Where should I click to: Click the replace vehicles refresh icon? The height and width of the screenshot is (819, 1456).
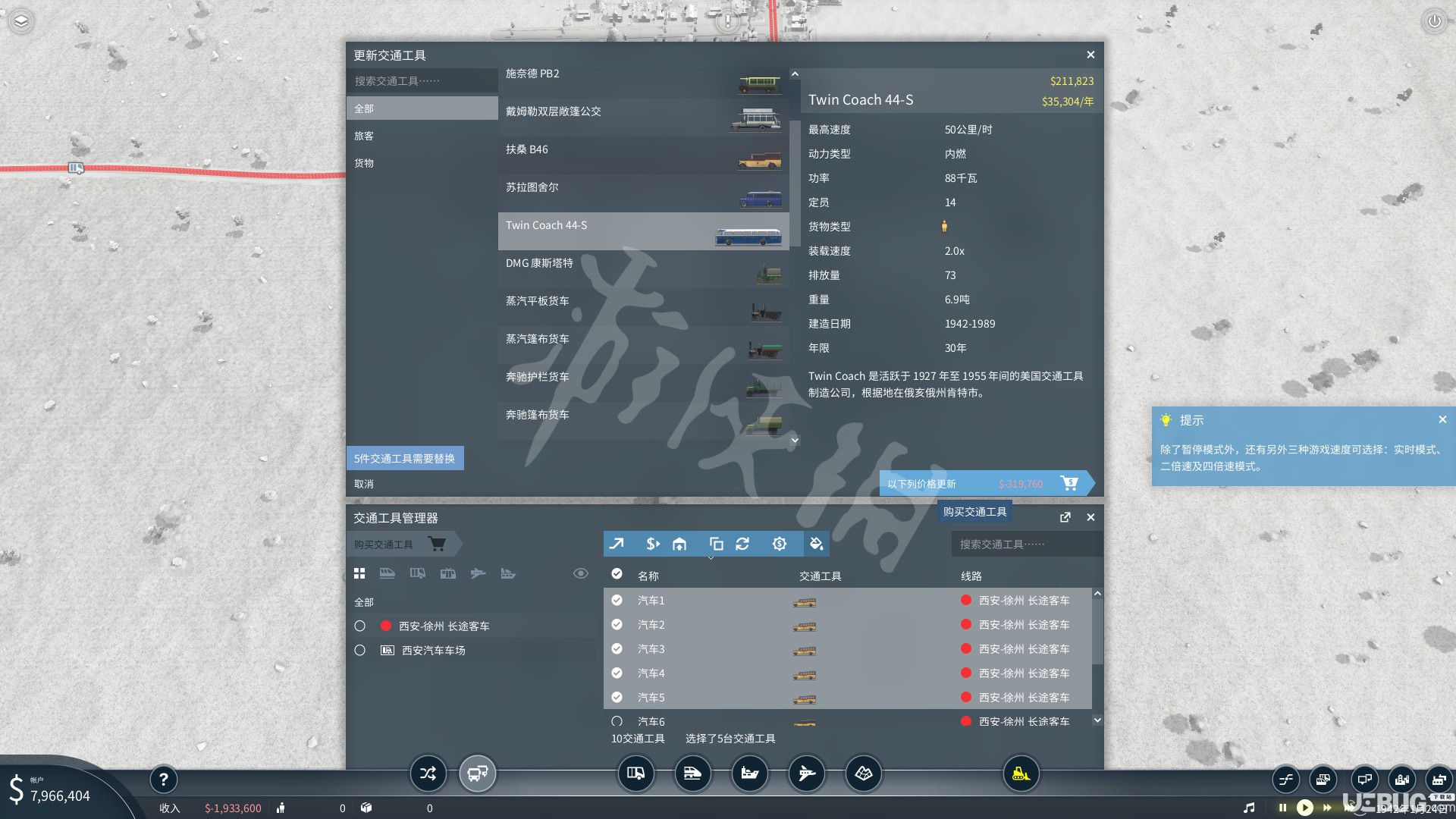click(x=742, y=544)
